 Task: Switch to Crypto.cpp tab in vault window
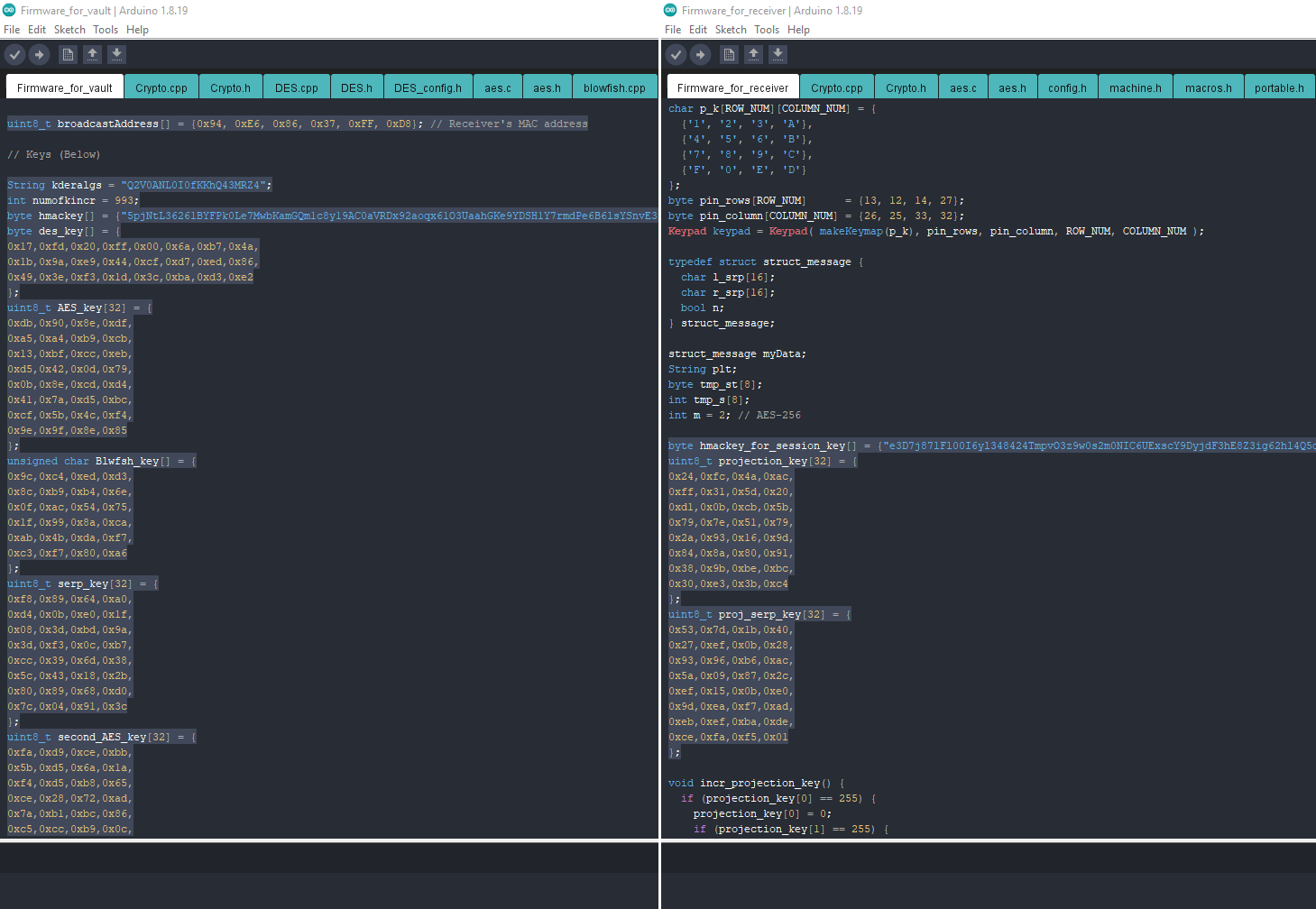pyautogui.click(x=161, y=87)
